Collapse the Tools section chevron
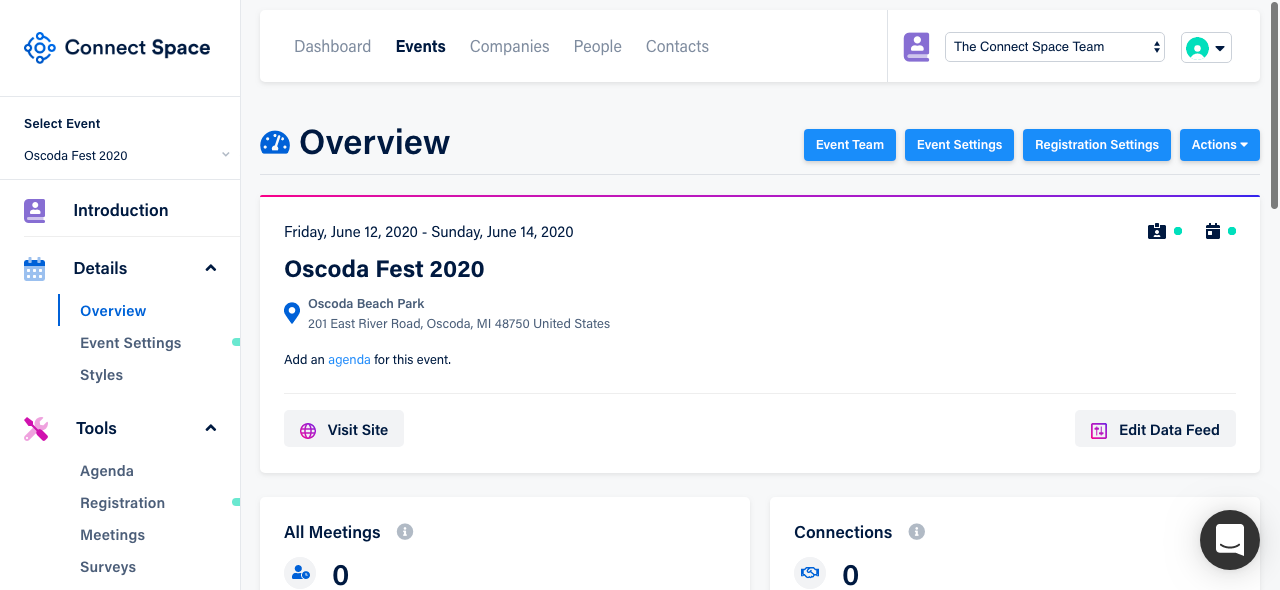Viewport: 1280px width, 590px height. pos(211,428)
